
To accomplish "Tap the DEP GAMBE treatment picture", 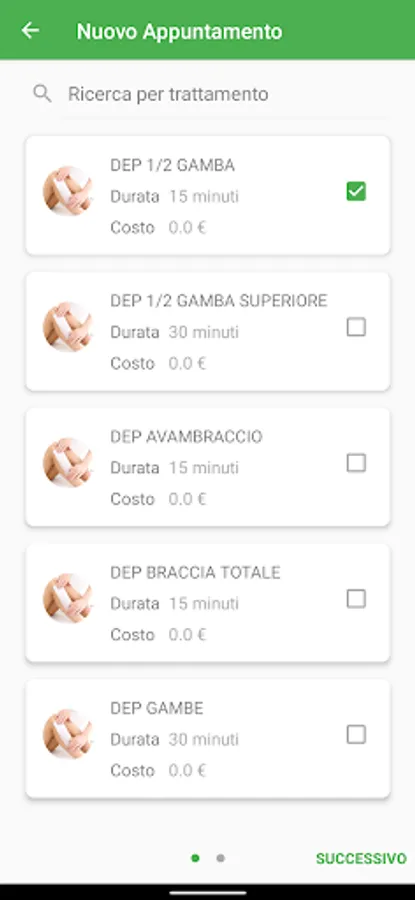I will [x=68, y=734].
